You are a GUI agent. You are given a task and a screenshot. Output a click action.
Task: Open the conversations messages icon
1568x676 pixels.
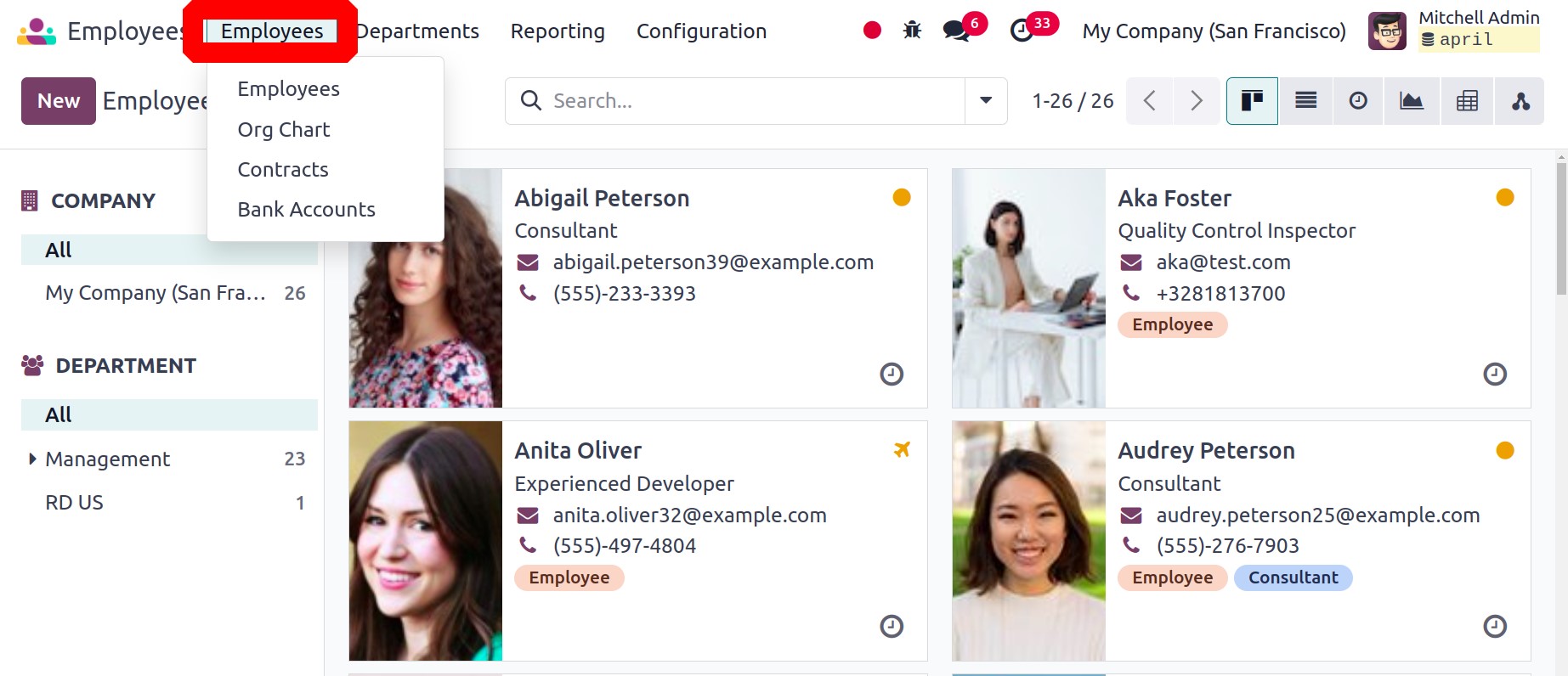(957, 31)
